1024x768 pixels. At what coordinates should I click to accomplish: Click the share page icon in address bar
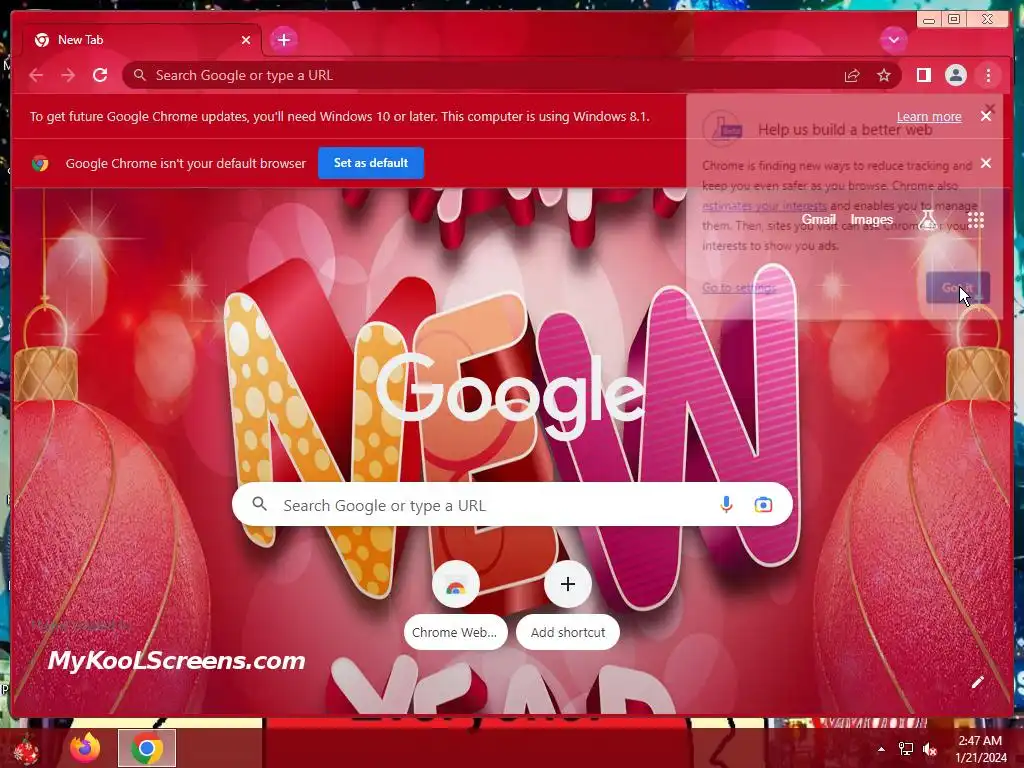852,76
